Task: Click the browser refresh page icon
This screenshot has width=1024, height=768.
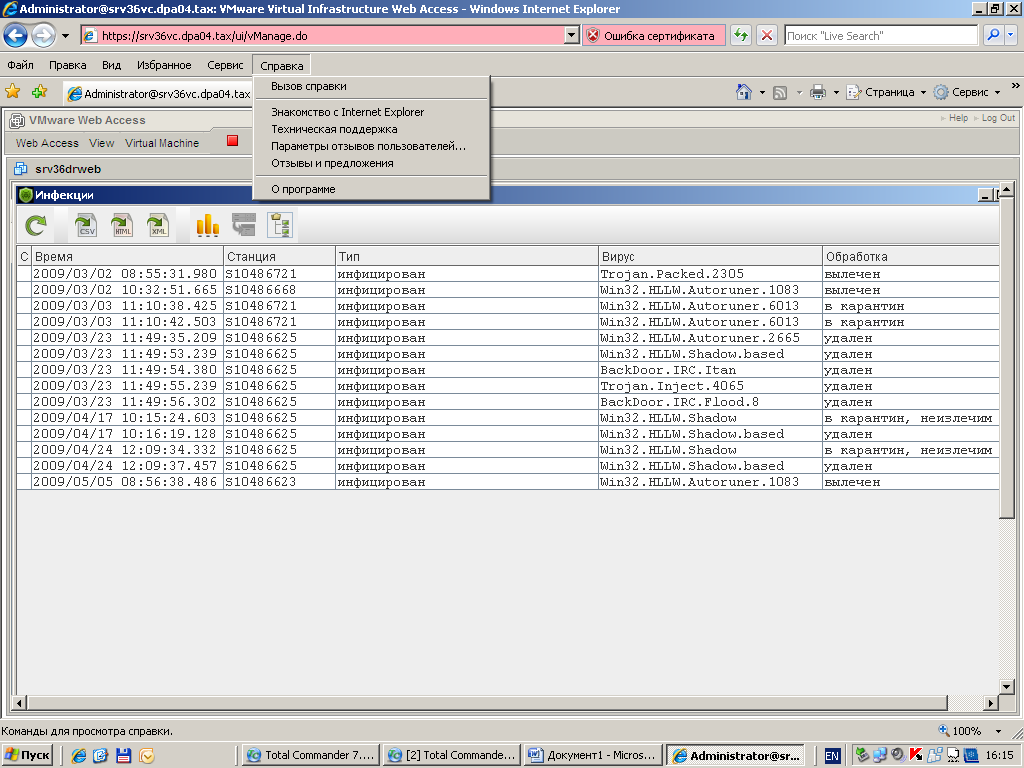Action: 741,35
